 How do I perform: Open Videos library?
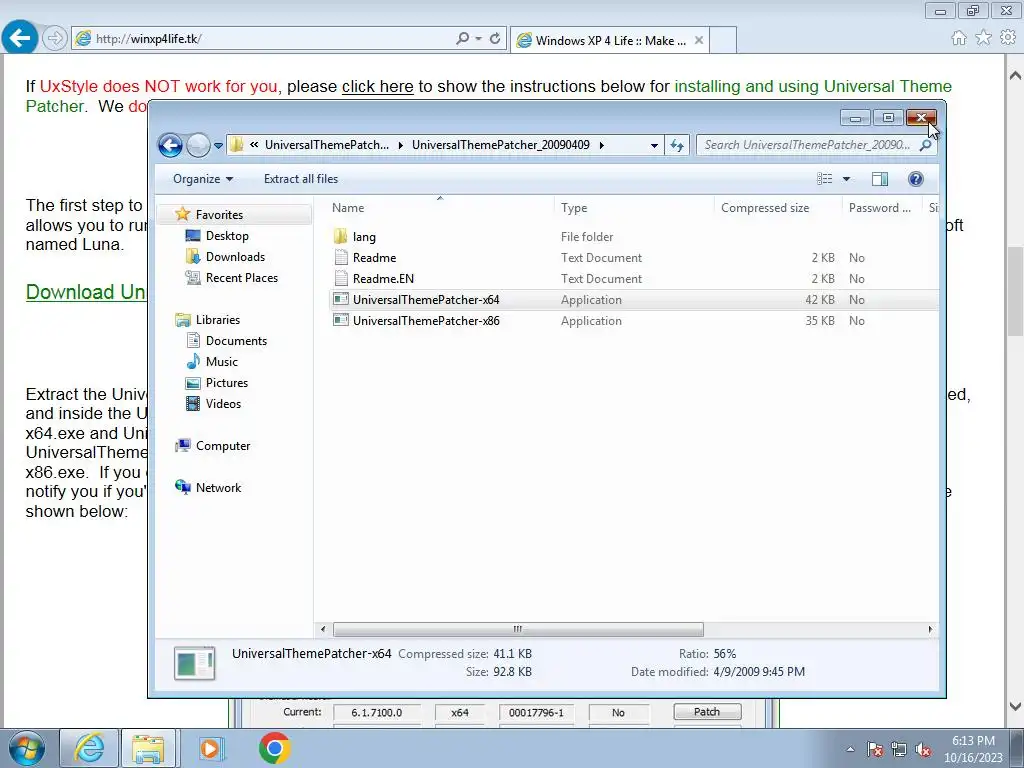[x=223, y=404]
